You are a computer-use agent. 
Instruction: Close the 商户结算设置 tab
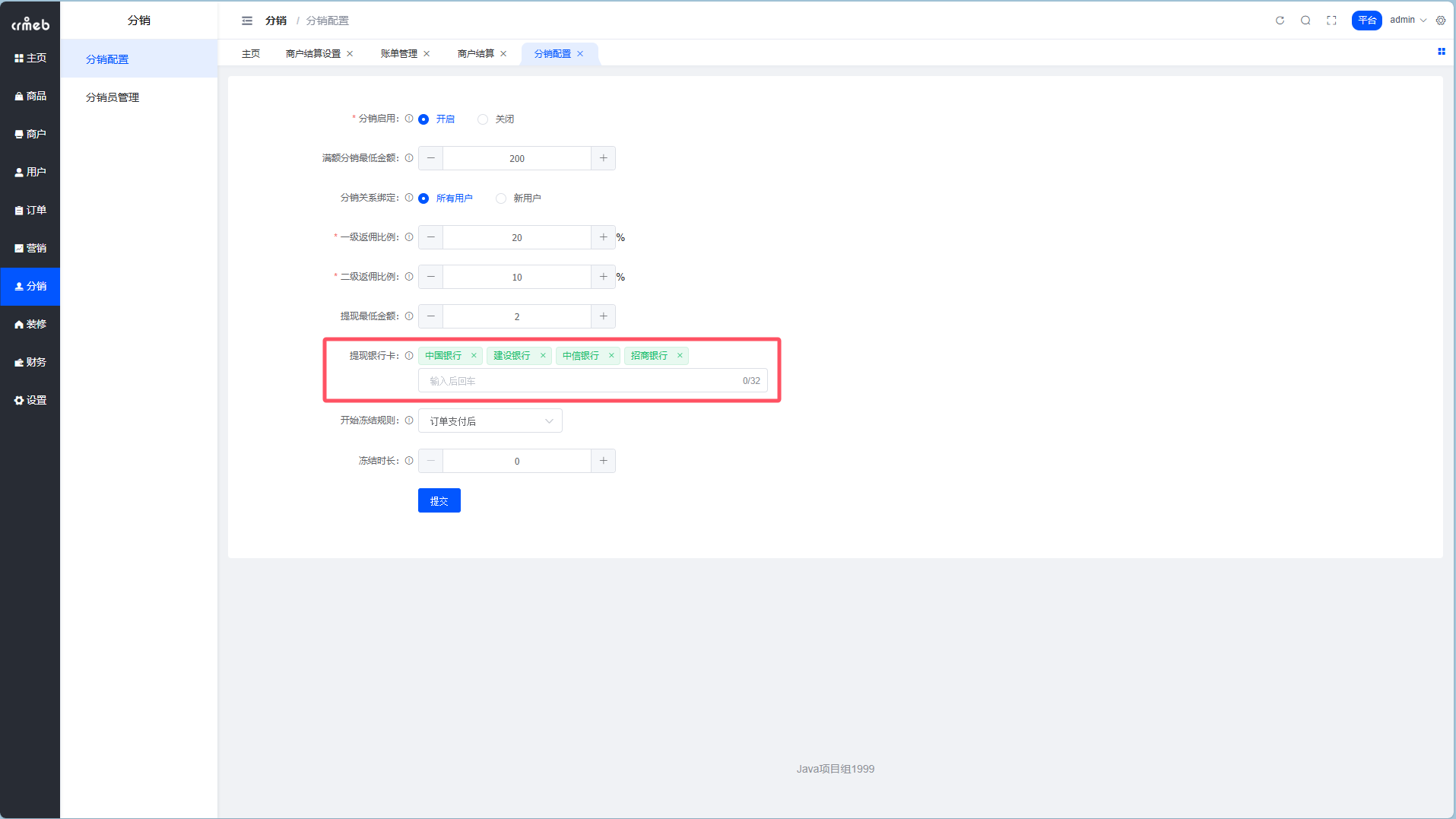[350, 54]
